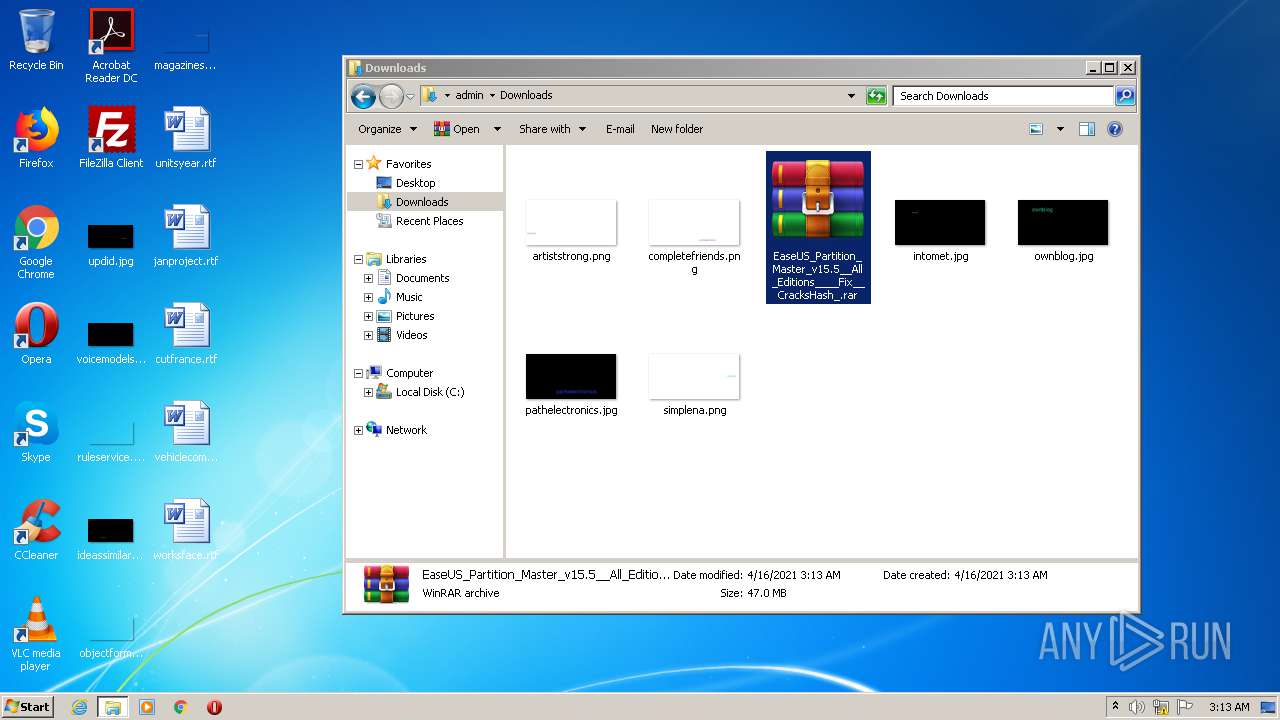Open Internet Explorer from taskbar
The image size is (1280, 720).
click(x=79, y=707)
